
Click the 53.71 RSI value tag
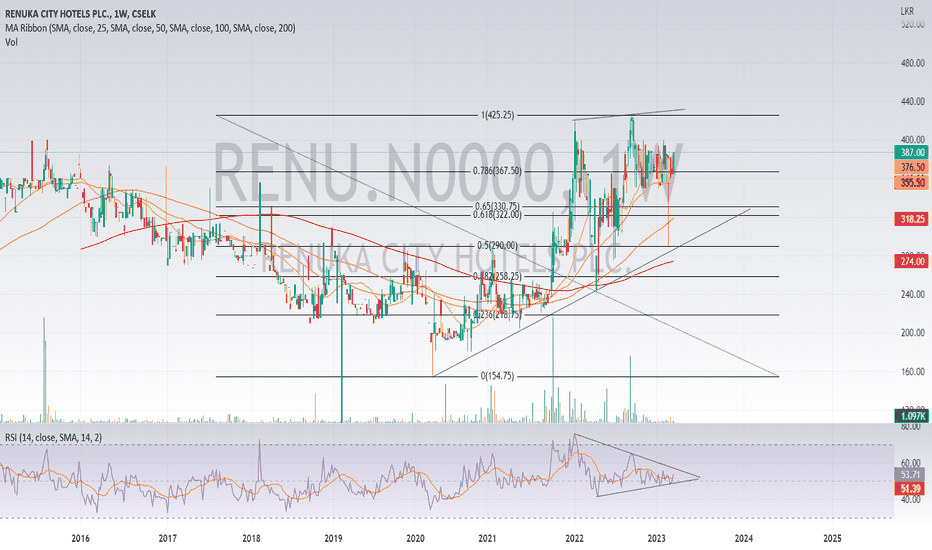[911, 474]
